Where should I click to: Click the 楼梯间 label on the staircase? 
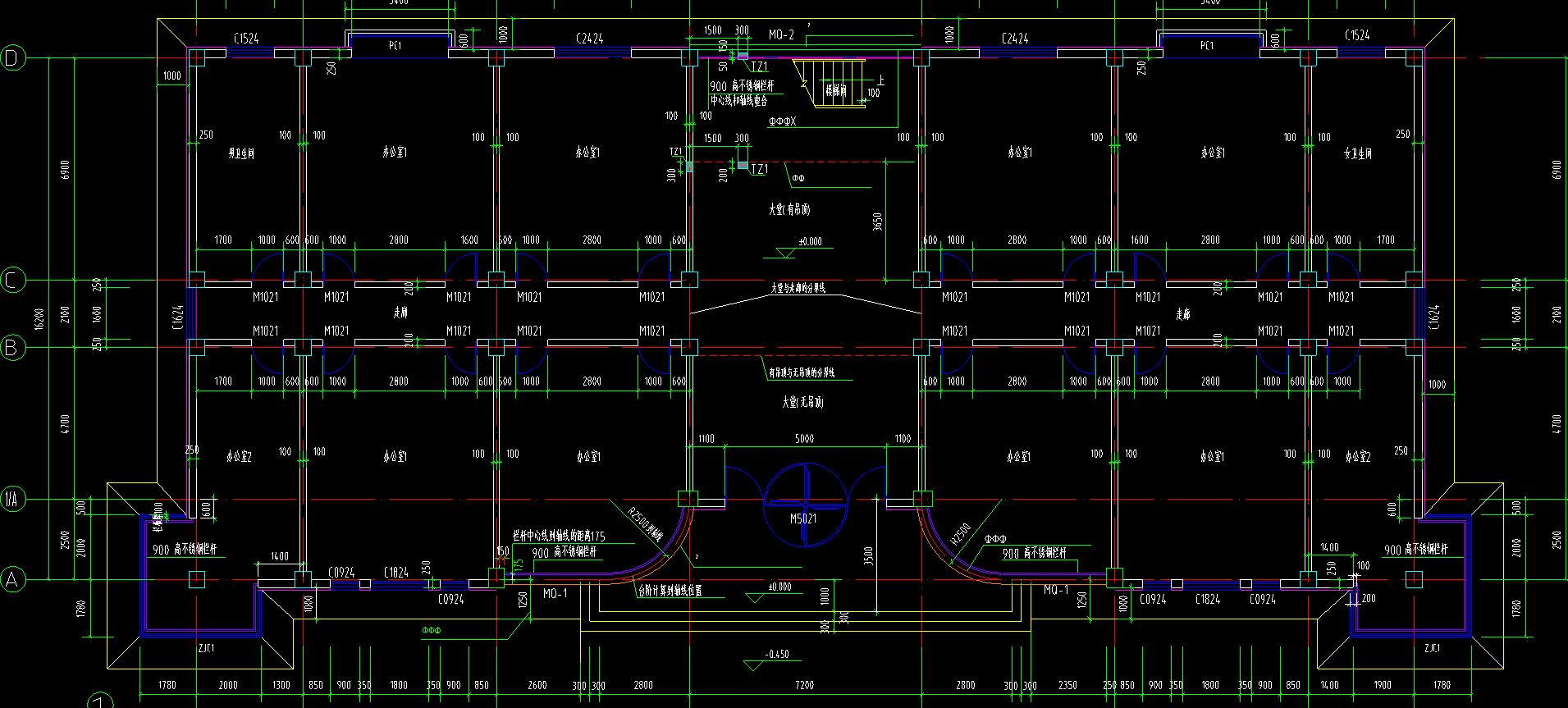point(835,90)
